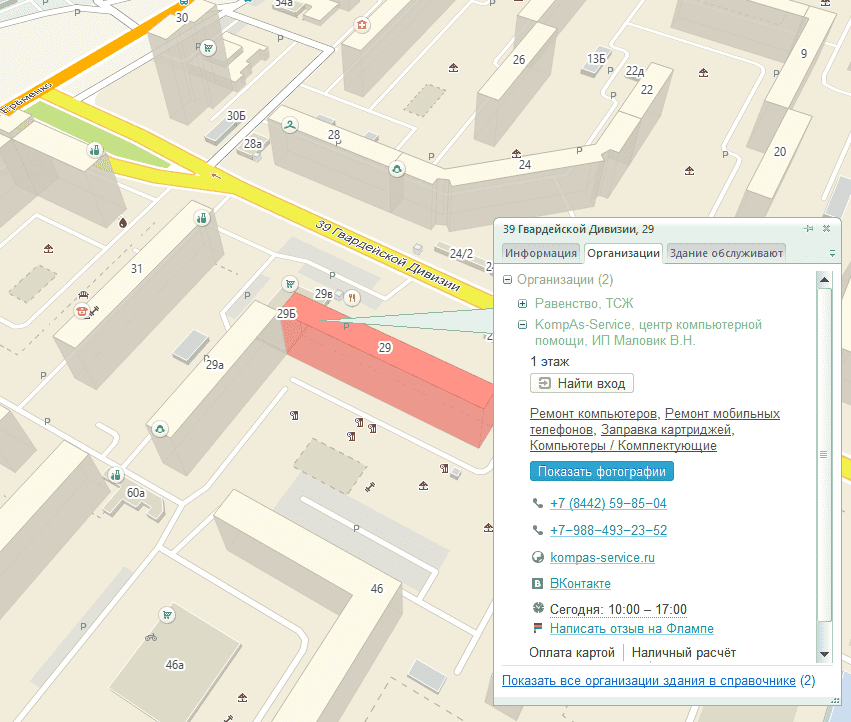Click the shopping cart icon above building 46а
The width and height of the screenshot is (851, 722).
coord(166,614)
